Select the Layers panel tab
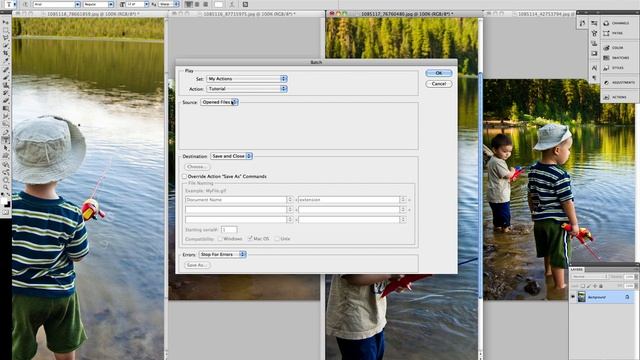This screenshot has height=360, width=640. [x=577, y=269]
